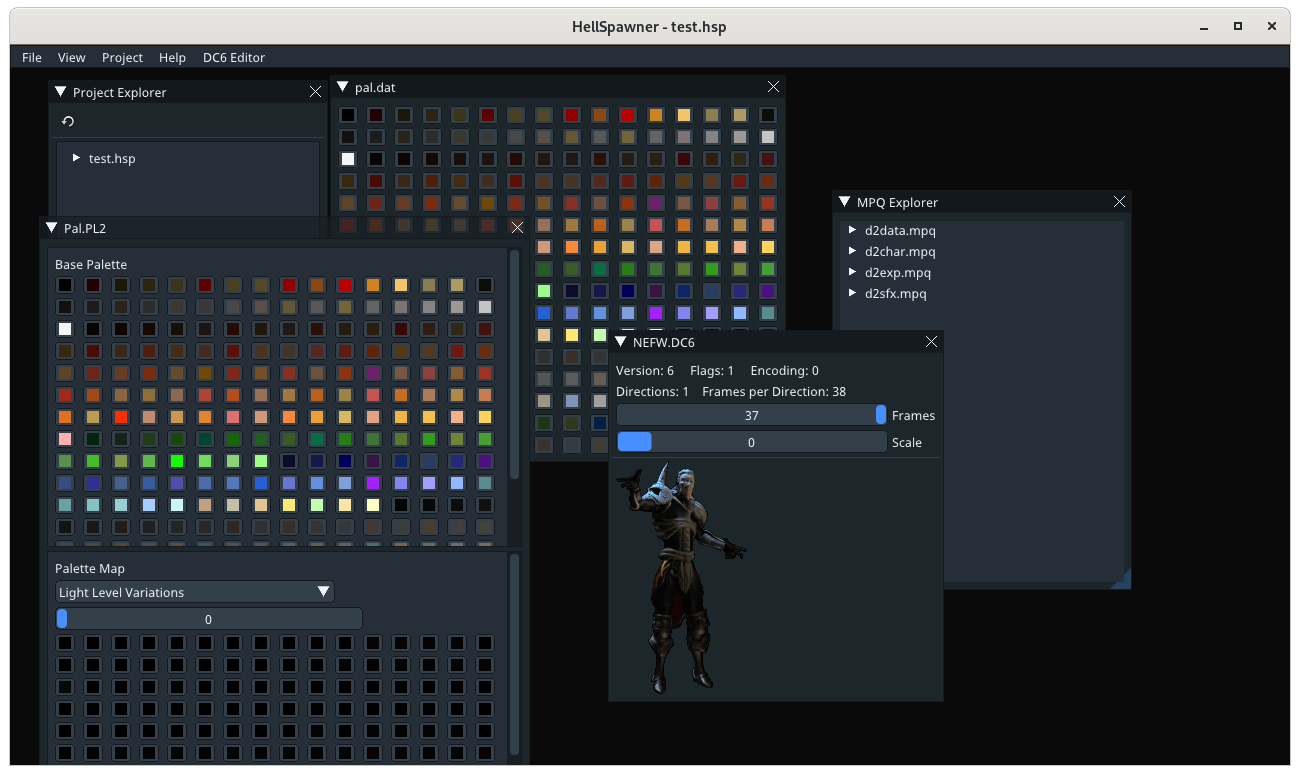Click the 'Base Palette' heading
Viewport: 1300px width, 775px height.
point(91,264)
